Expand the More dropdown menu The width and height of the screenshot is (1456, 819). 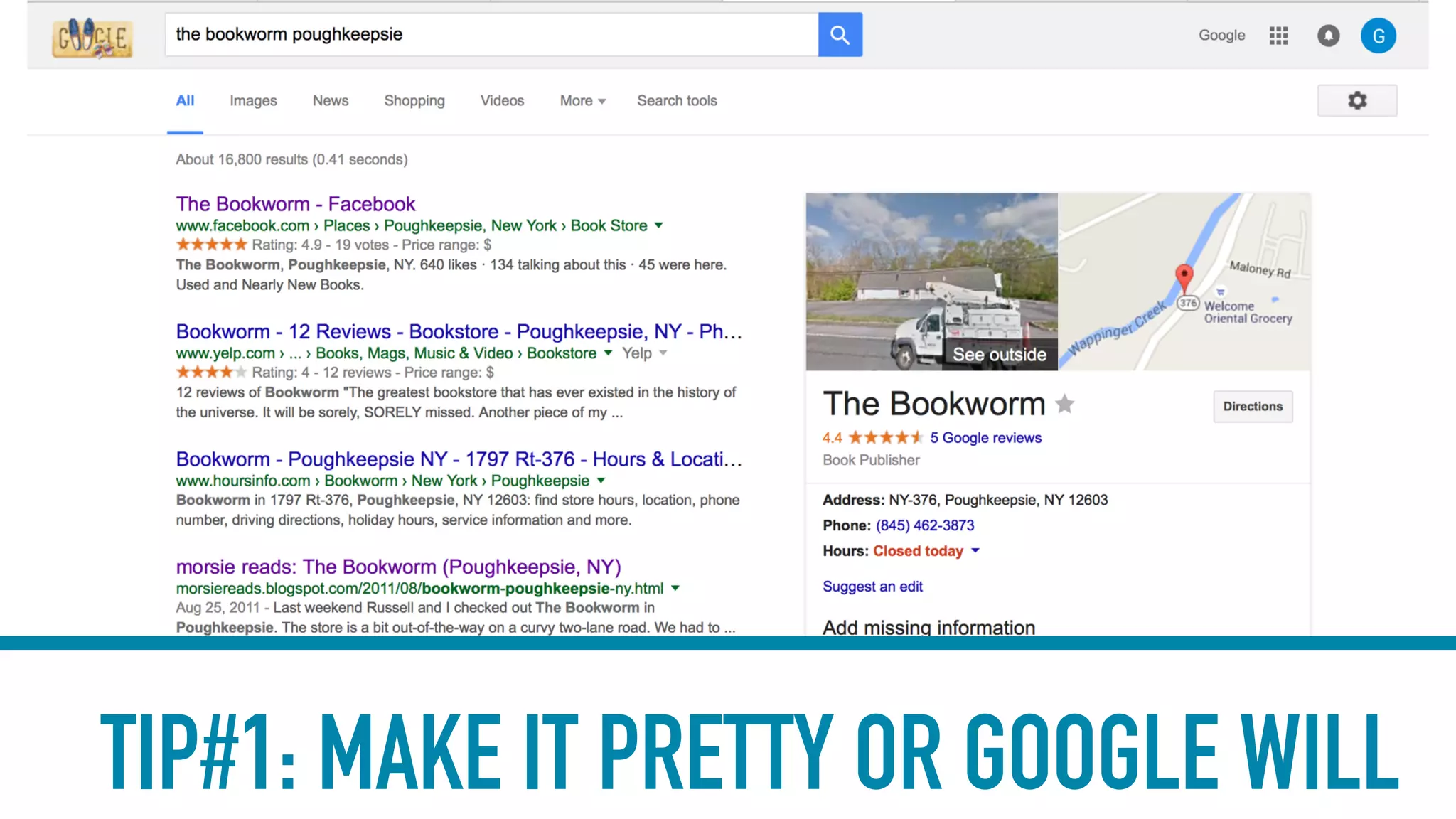point(583,100)
